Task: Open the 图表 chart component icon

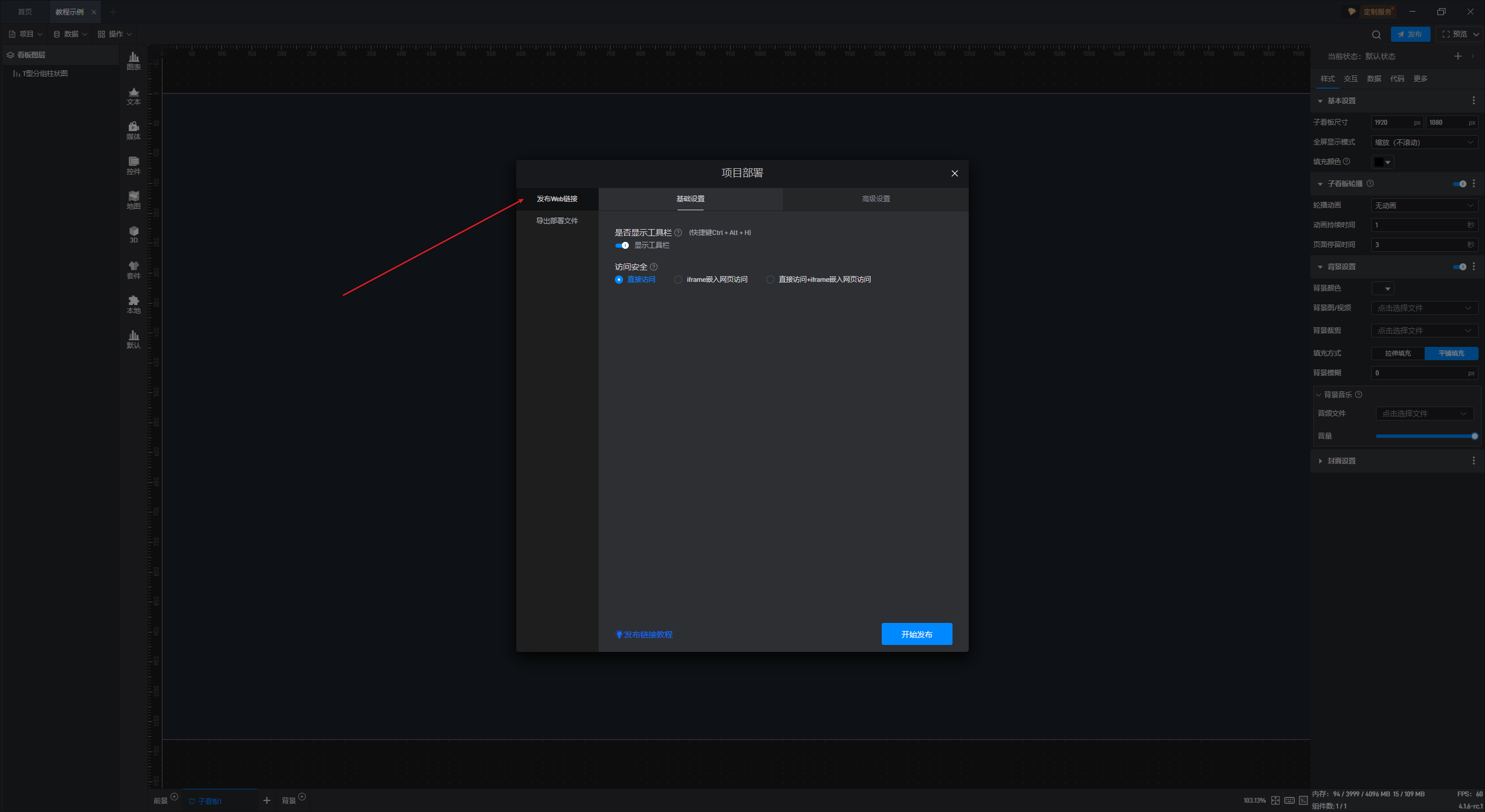Action: (133, 60)
